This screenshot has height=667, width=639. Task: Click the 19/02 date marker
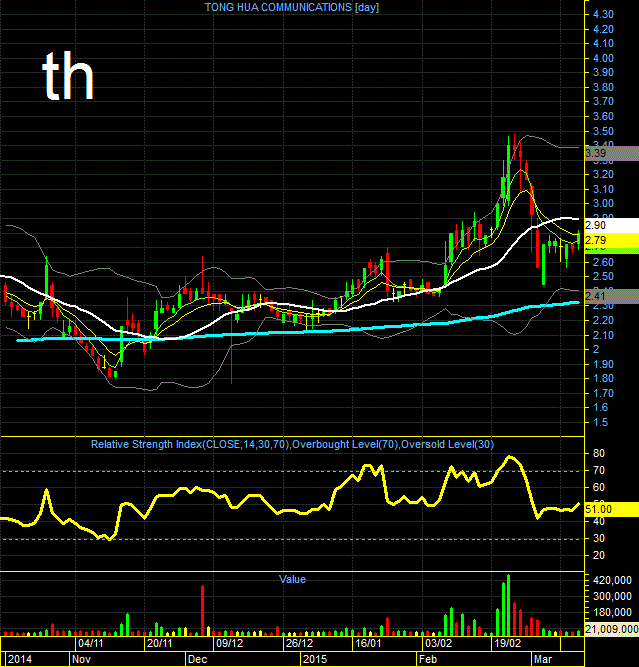click(508, 643)
